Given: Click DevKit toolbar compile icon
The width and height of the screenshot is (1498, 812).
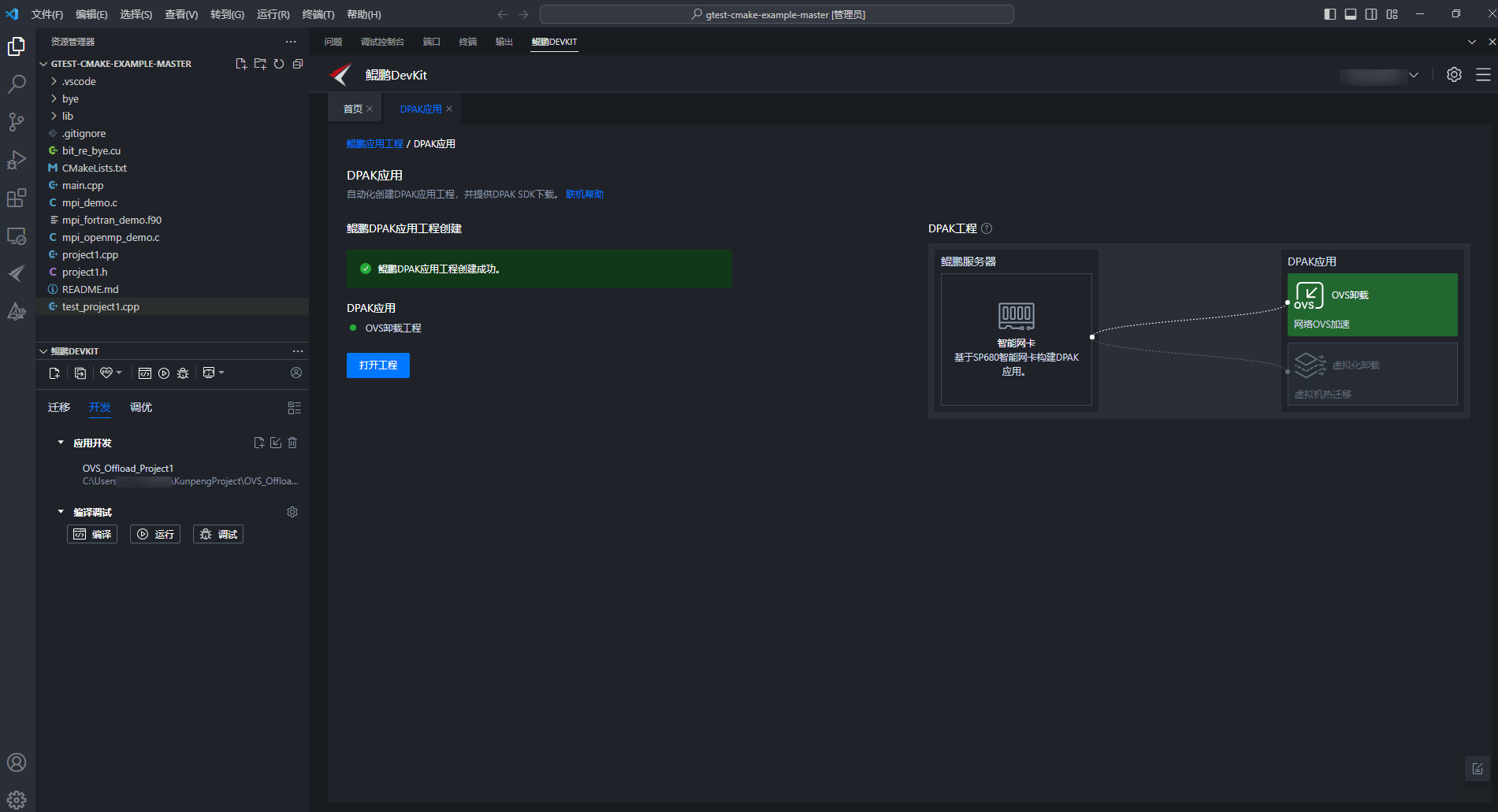Looking at the screenshot, I should (x=145, y=373).
